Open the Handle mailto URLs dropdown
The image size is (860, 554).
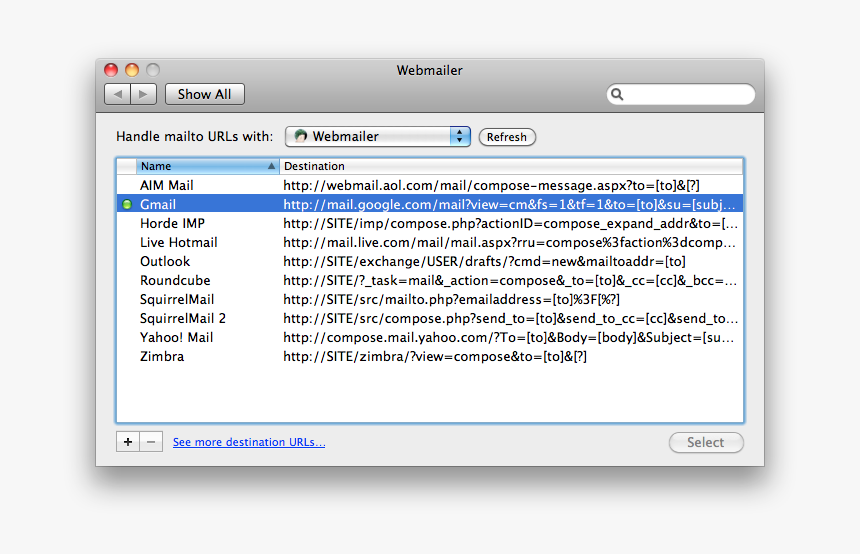(378, 137)
